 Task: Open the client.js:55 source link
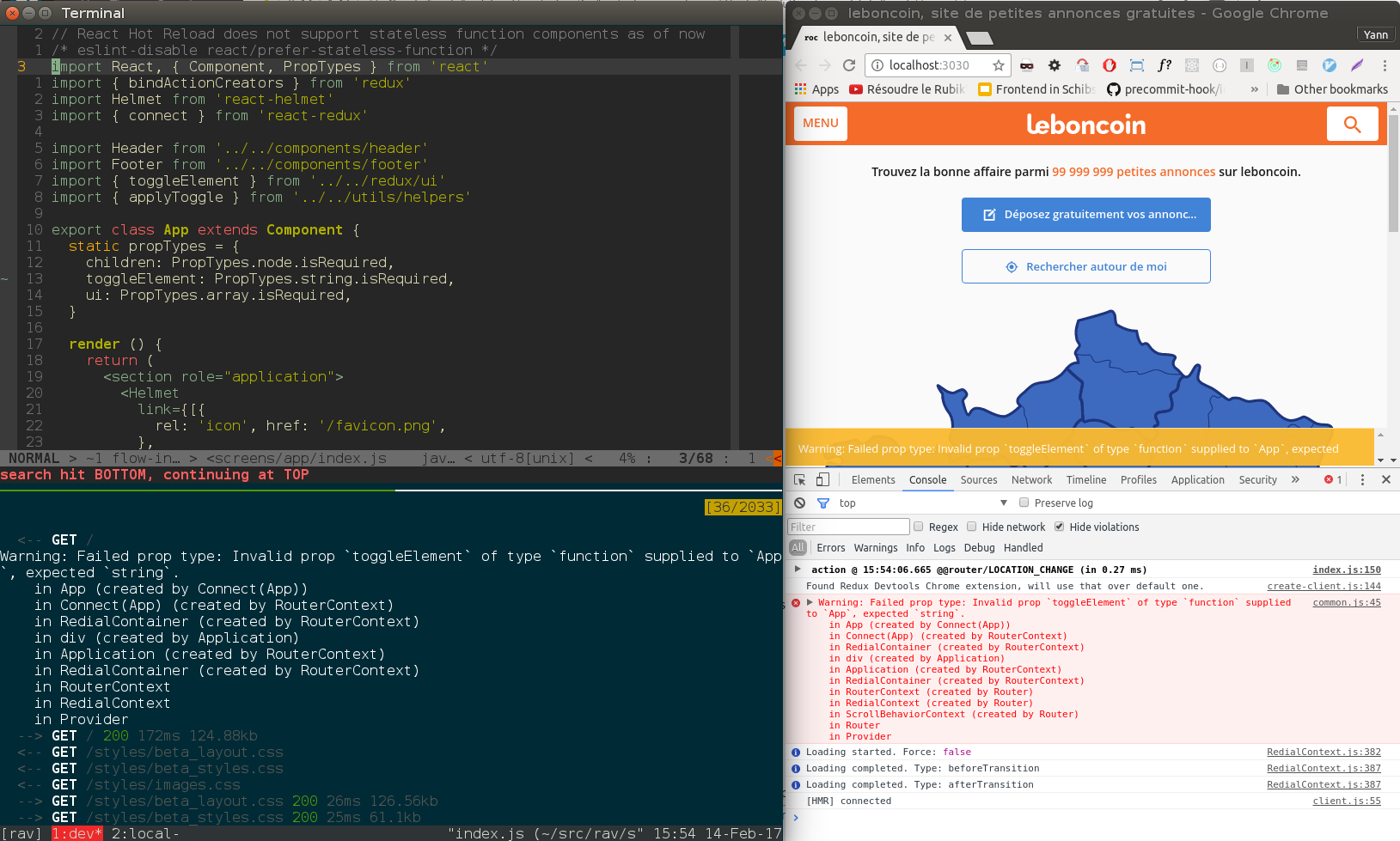pos(1347,801)
